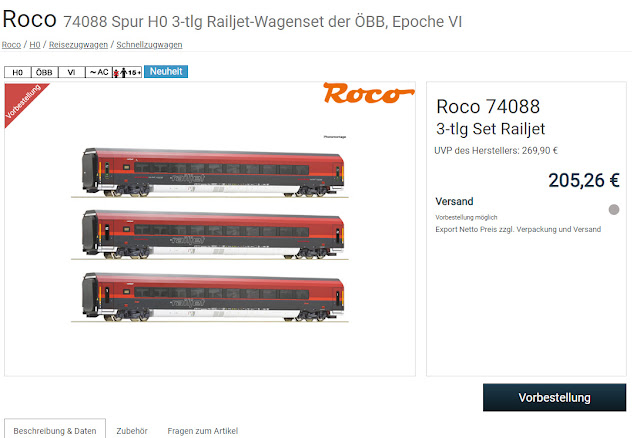Click the grey availability status dot
Screen dimensions: 640x438
[x=613, y=209]
